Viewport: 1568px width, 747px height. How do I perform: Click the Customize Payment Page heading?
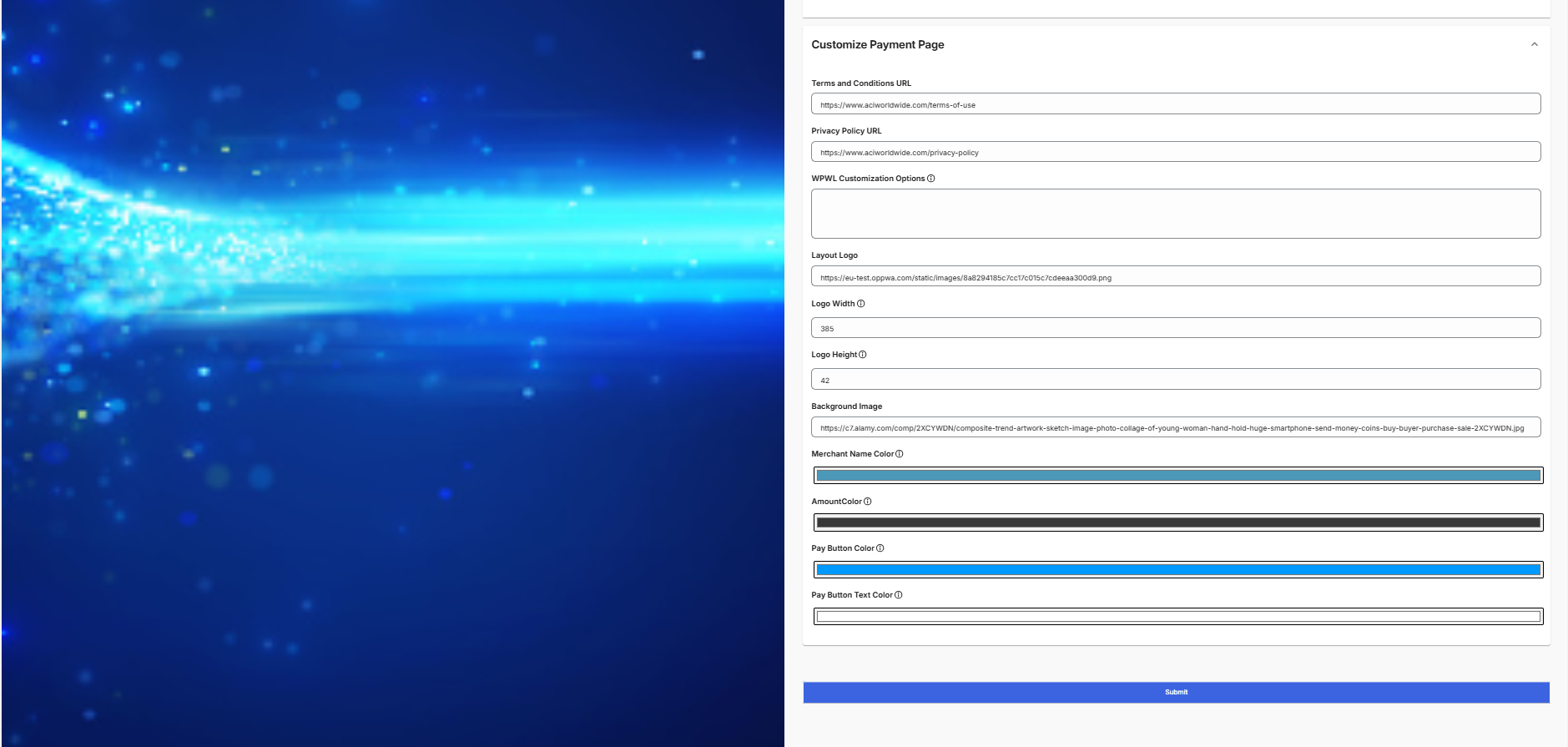[x=878, y=45]
